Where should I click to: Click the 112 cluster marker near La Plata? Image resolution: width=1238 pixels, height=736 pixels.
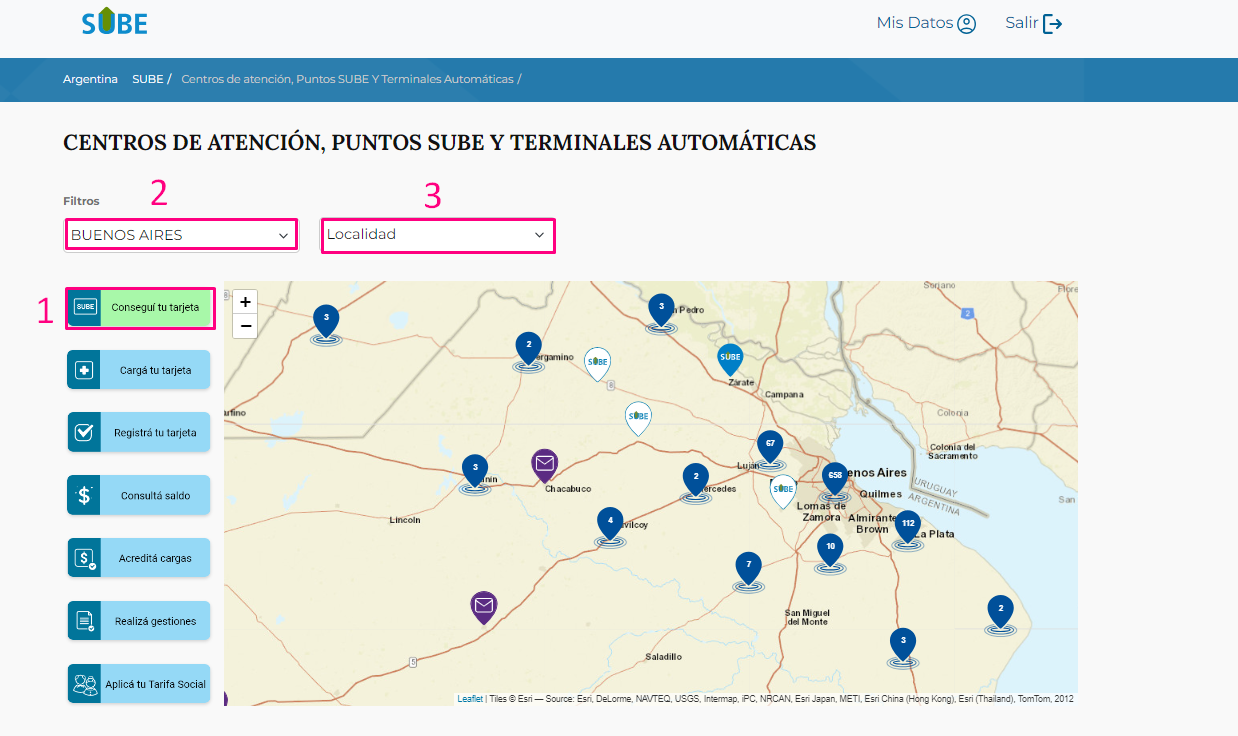pos(907,528)
